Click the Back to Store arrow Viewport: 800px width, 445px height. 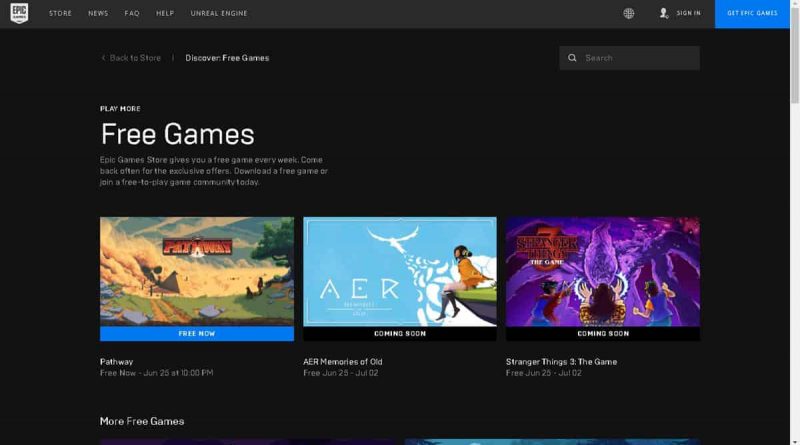(x=103, y=58)
